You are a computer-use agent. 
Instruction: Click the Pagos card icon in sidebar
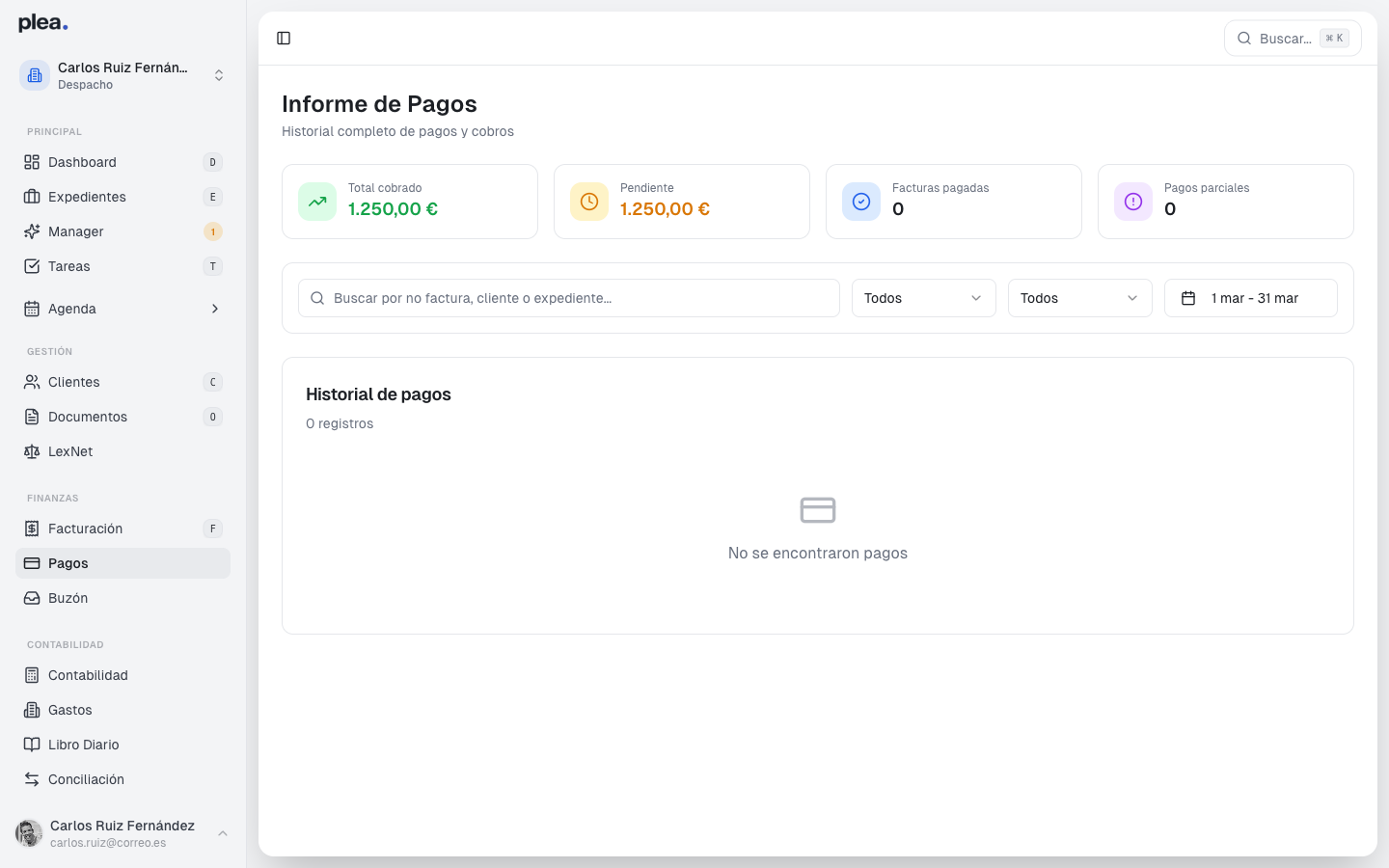32,563
